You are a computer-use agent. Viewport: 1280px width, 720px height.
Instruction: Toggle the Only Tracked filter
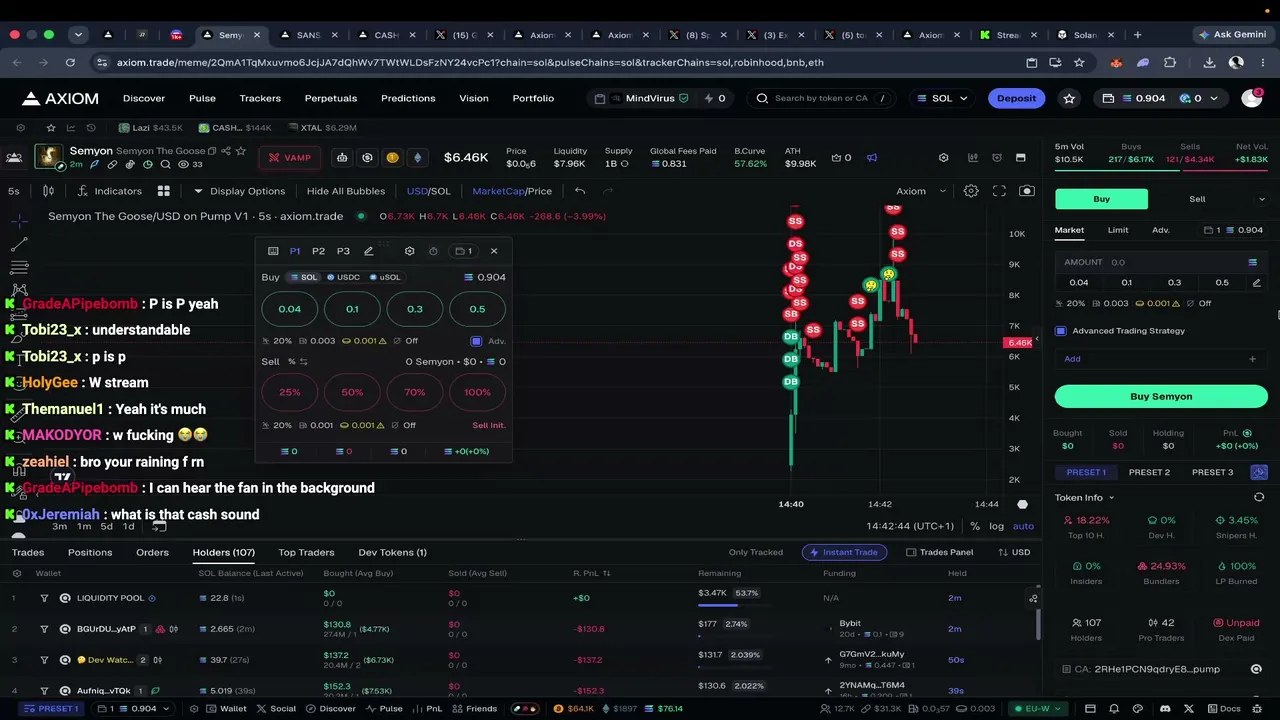756,552
